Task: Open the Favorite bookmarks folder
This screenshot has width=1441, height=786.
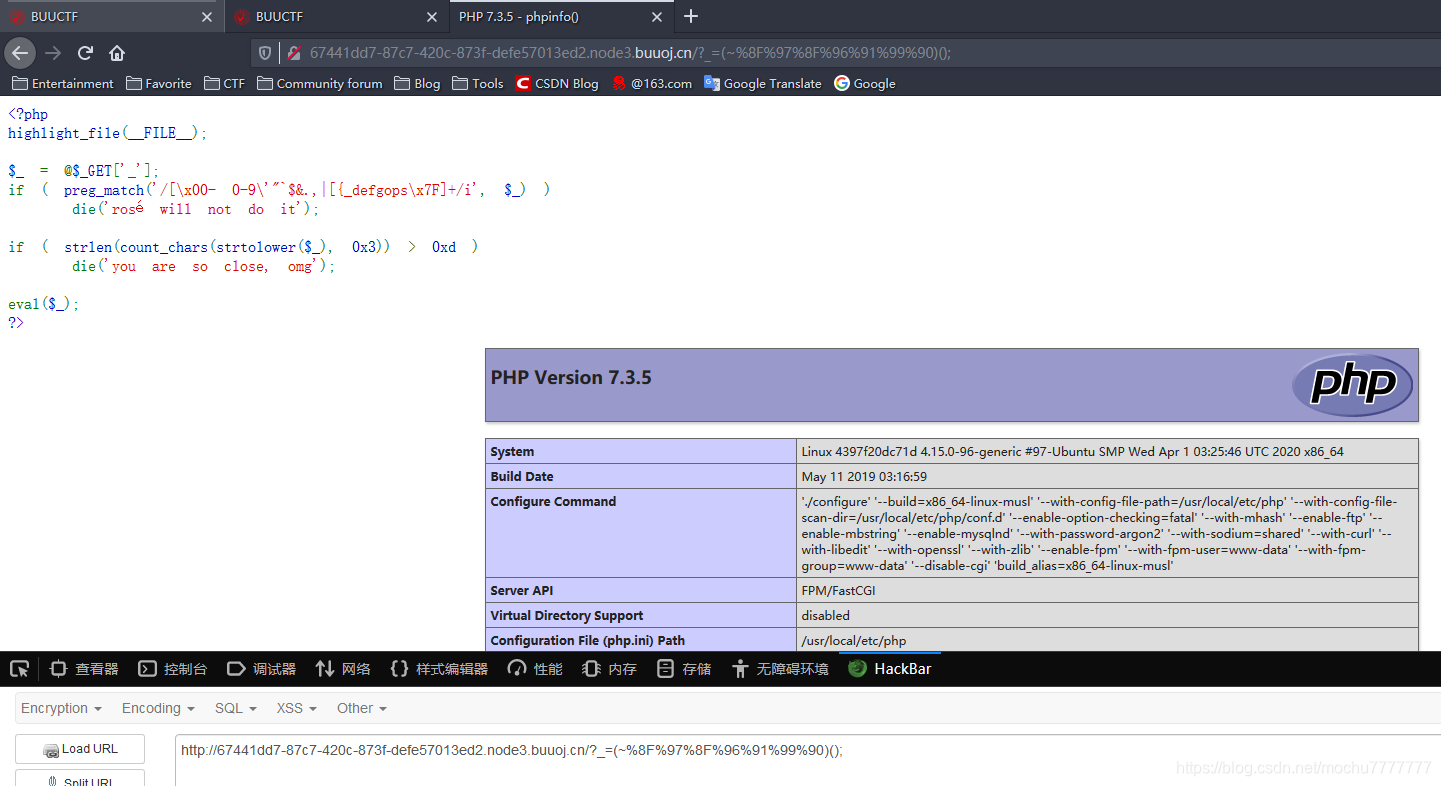Action: pyautogui.click(x=158, y=83)
